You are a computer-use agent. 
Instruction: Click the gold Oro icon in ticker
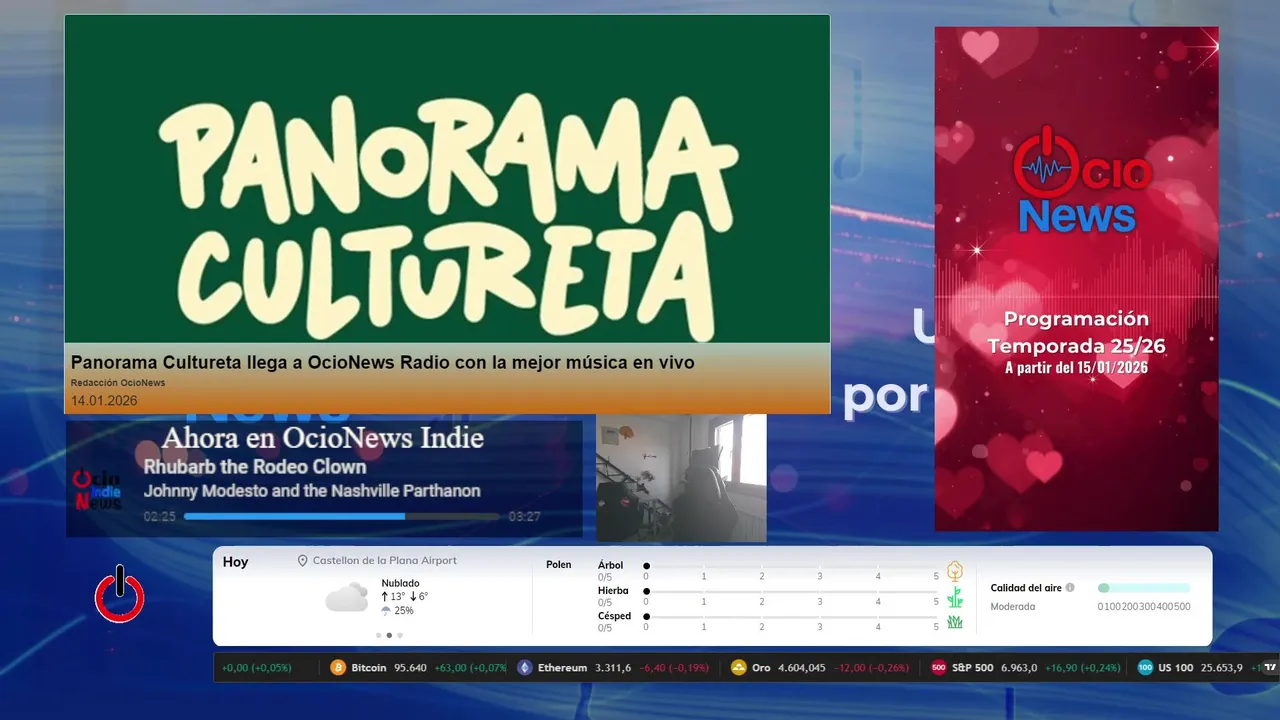coord(739,668)
